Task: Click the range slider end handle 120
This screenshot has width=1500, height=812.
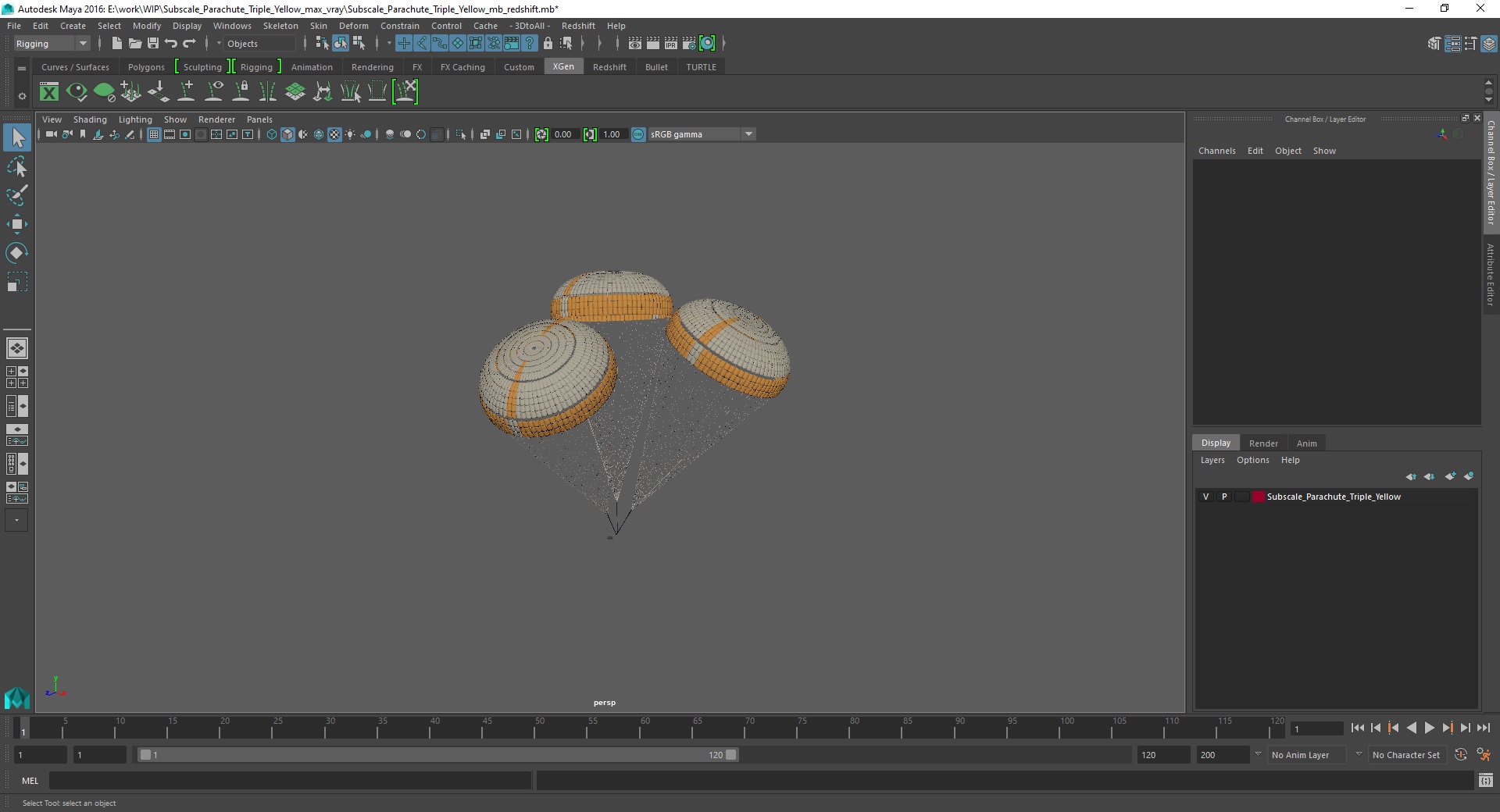Action: 730,755
